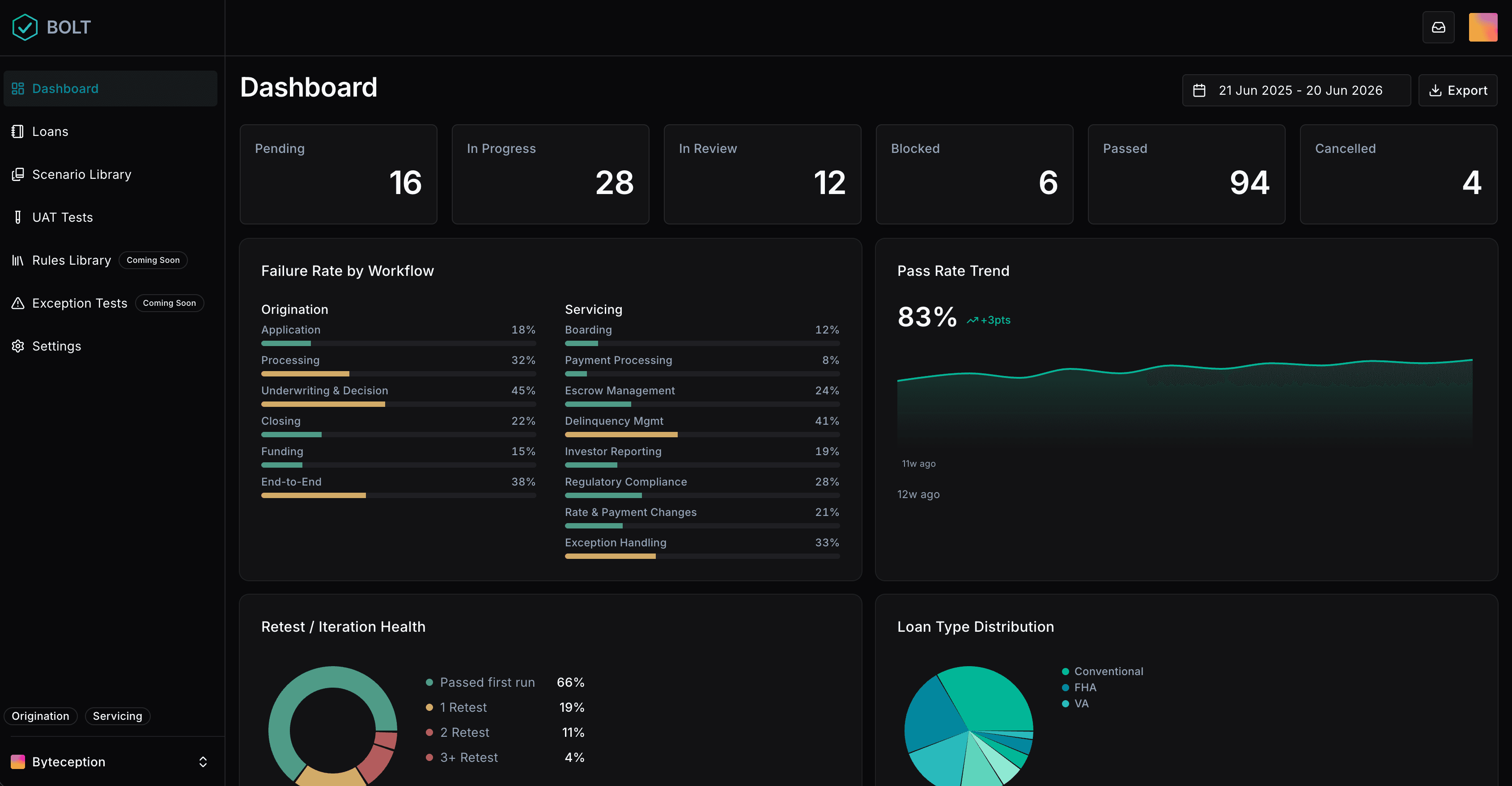This screenshot has height=786, width=1512.
Task: Click the Exception Tests warning icon
Action: point(17,303)
